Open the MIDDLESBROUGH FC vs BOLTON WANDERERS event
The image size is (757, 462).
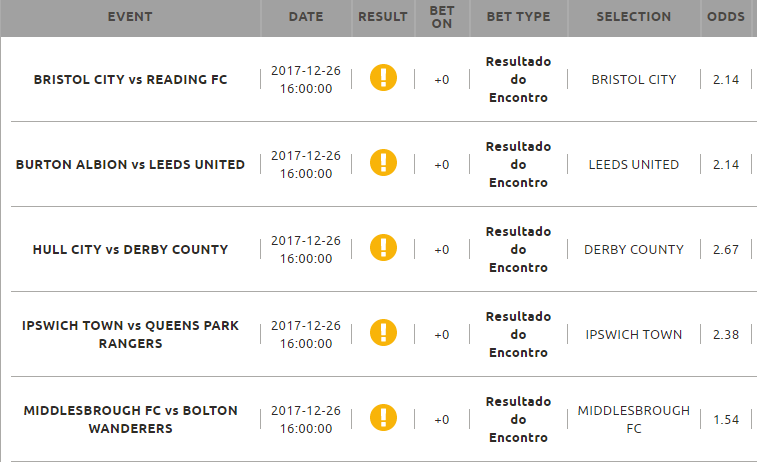tap(130, 420)
